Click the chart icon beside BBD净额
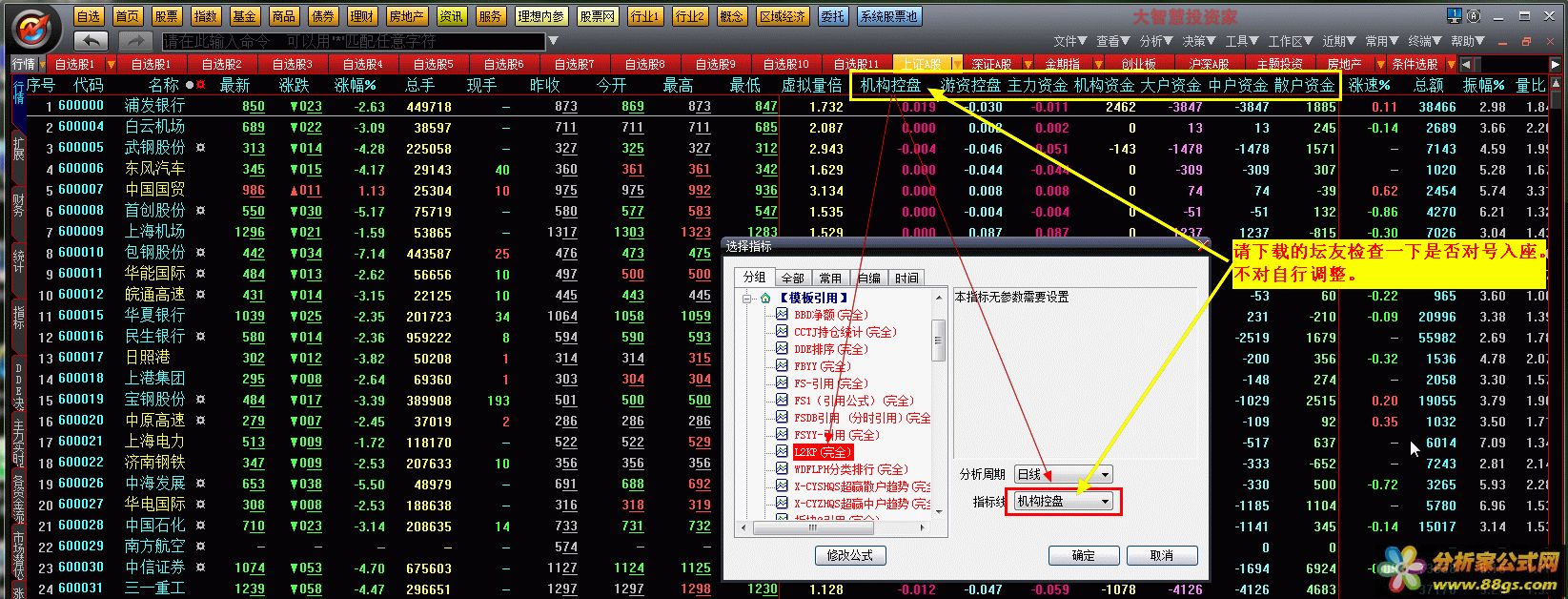Image resolution: width=1568 pixels, height=599 pixels. (x=782, y=315)
